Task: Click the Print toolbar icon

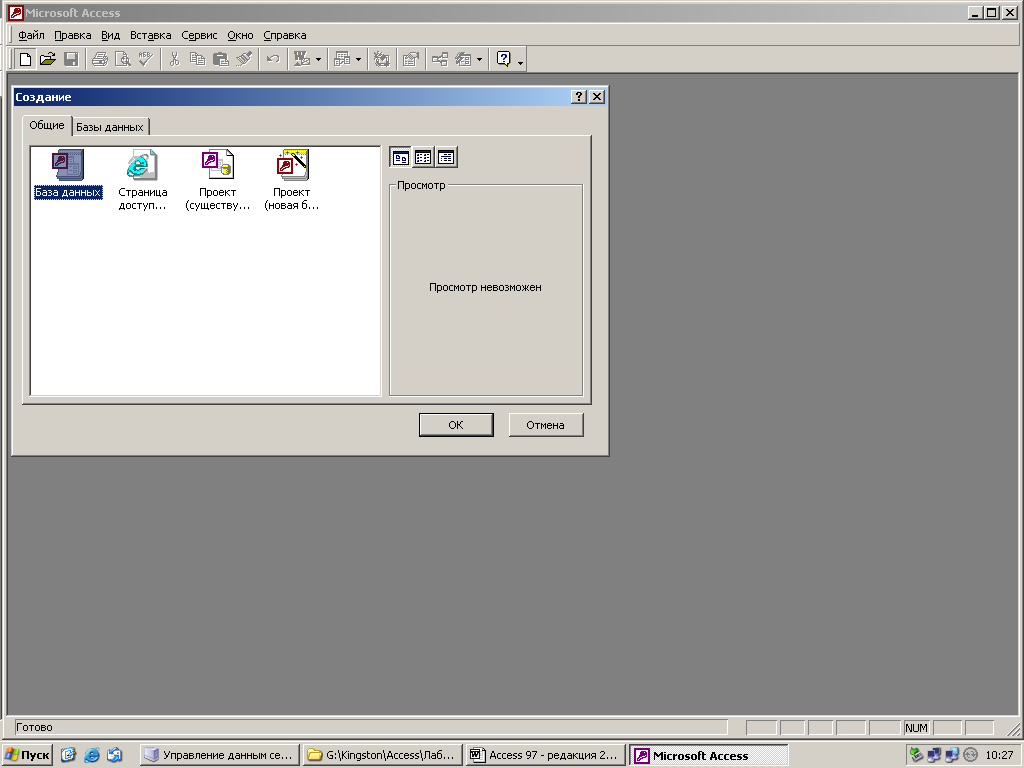Action: [x=100, y=59]
